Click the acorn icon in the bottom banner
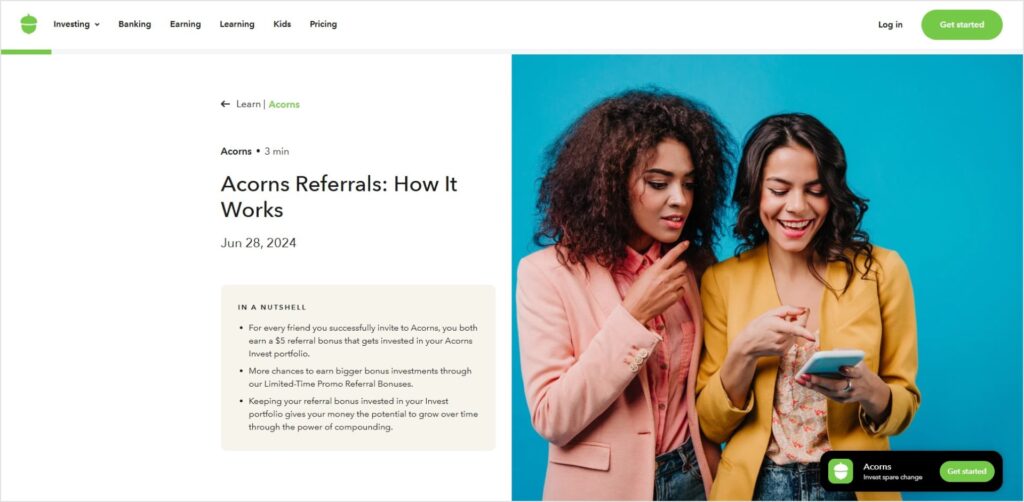 (840, 471)
